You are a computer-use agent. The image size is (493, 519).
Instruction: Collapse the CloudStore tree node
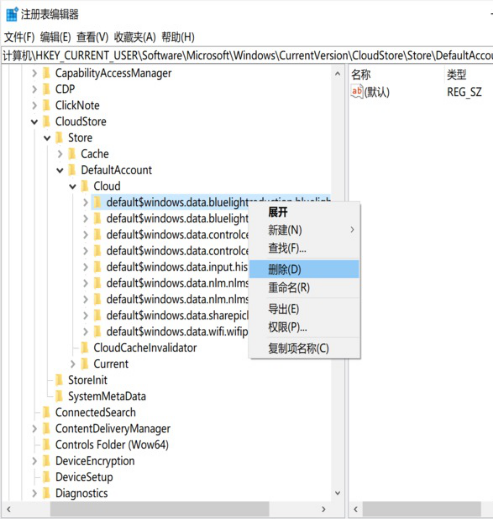[34, 122]
